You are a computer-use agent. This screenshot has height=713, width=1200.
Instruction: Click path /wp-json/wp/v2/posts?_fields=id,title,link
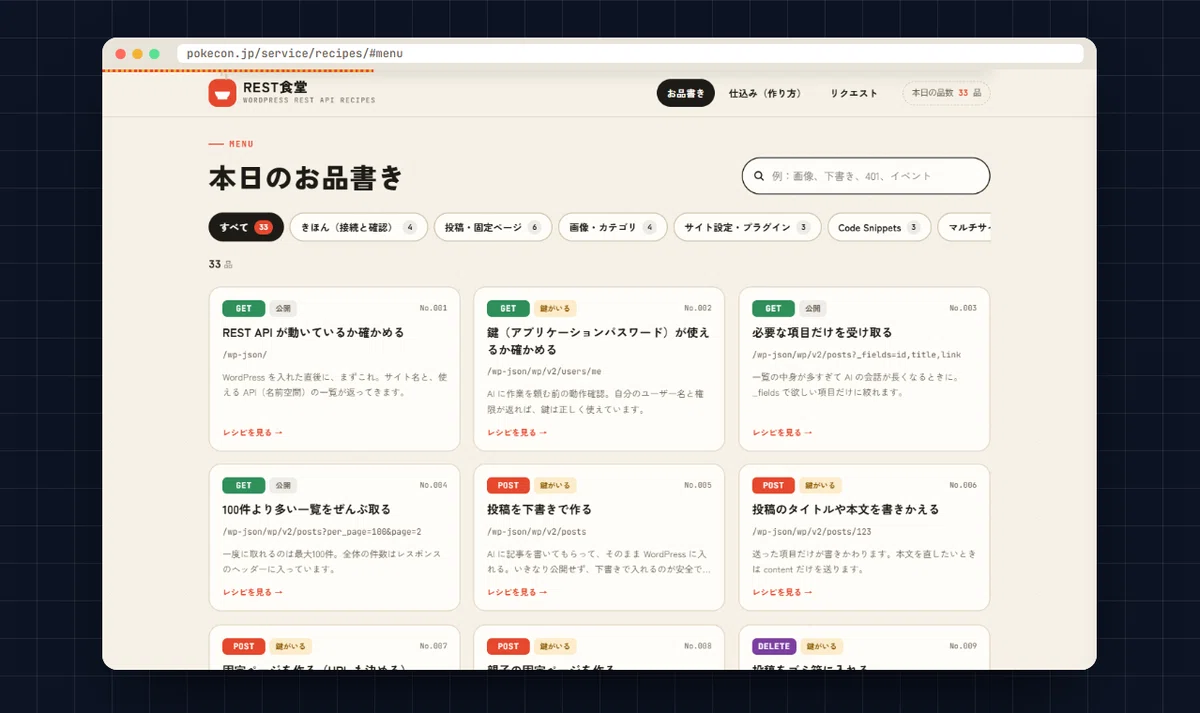pyautogui.click(x=856, y=354)
